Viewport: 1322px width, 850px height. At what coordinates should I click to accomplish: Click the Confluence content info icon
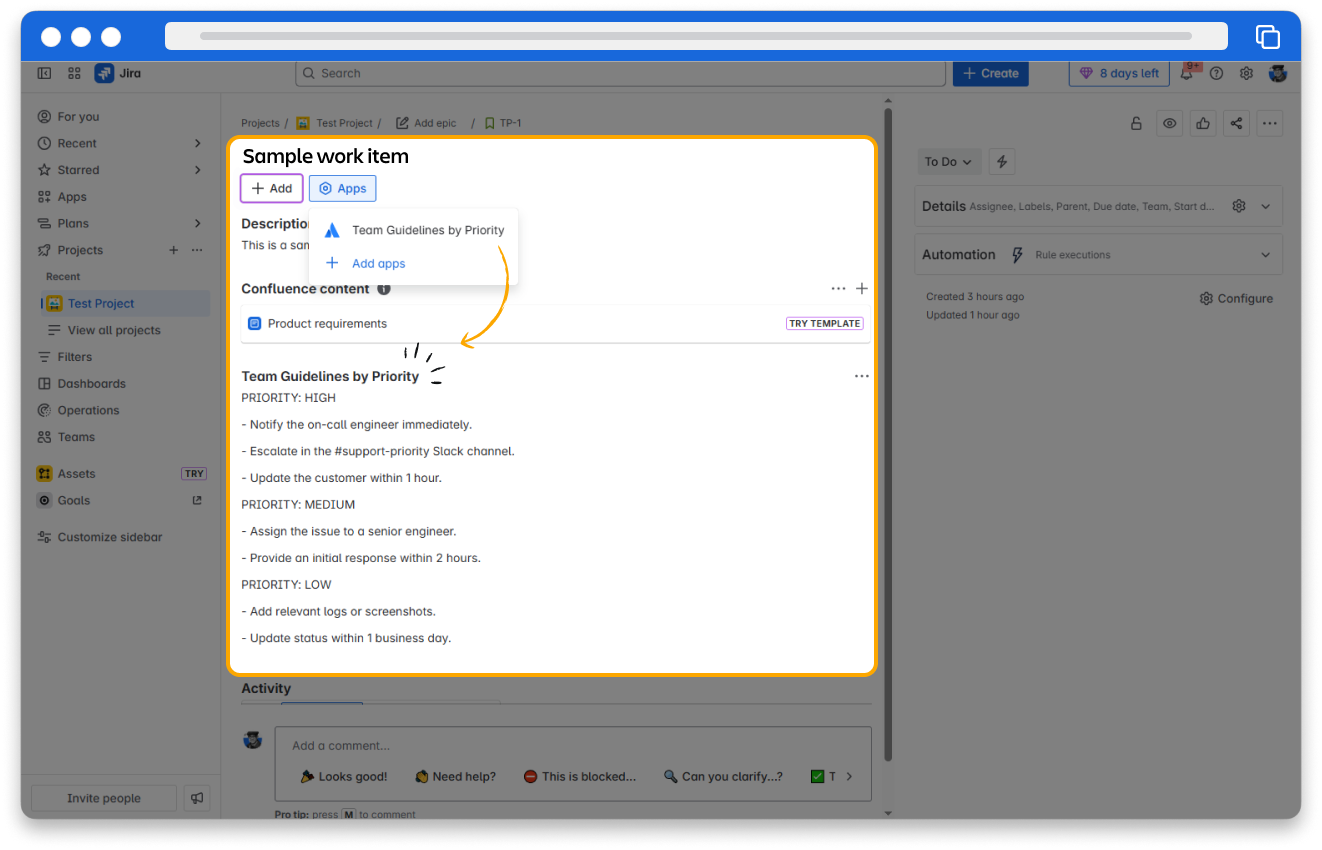[x=384, y=289]
